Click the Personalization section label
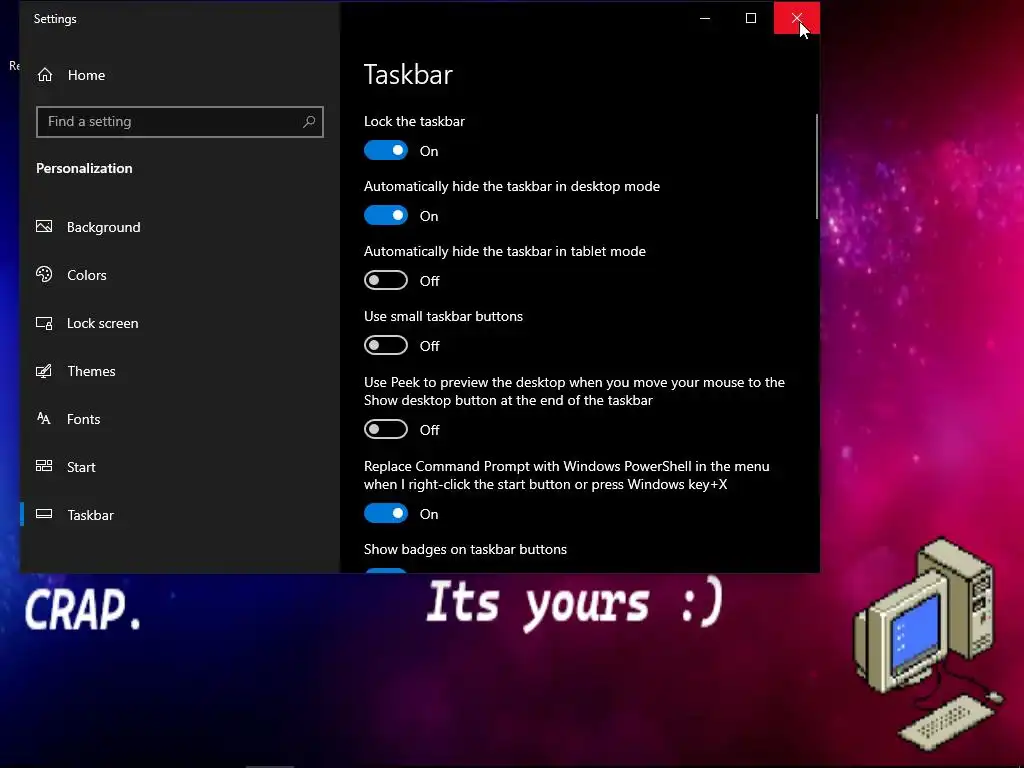The image size is (1024, 768). 84,168
